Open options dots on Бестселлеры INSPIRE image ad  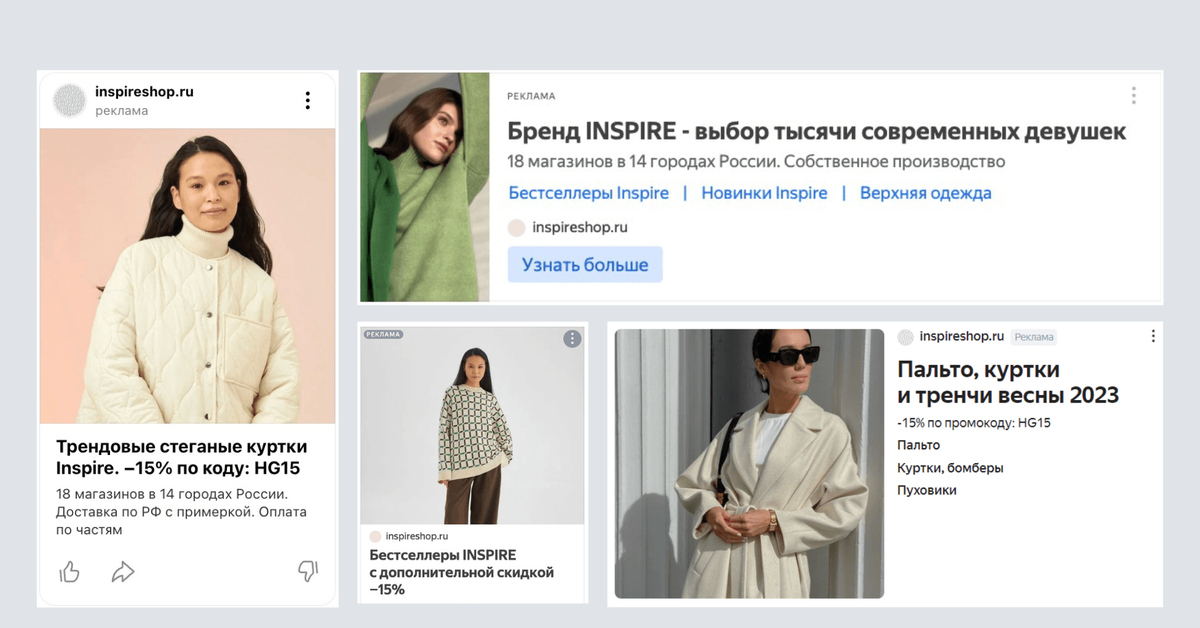[572, 339]
